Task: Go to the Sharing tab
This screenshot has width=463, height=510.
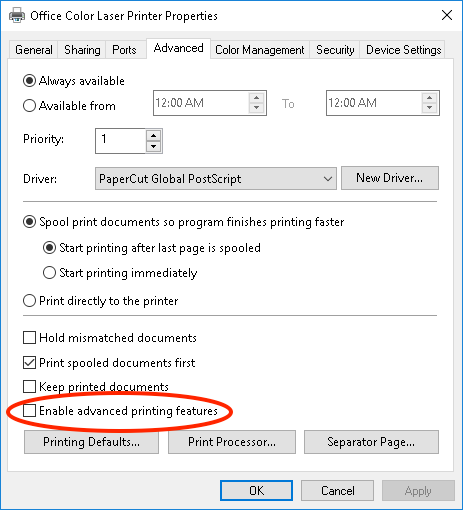Action: [82, 50]
